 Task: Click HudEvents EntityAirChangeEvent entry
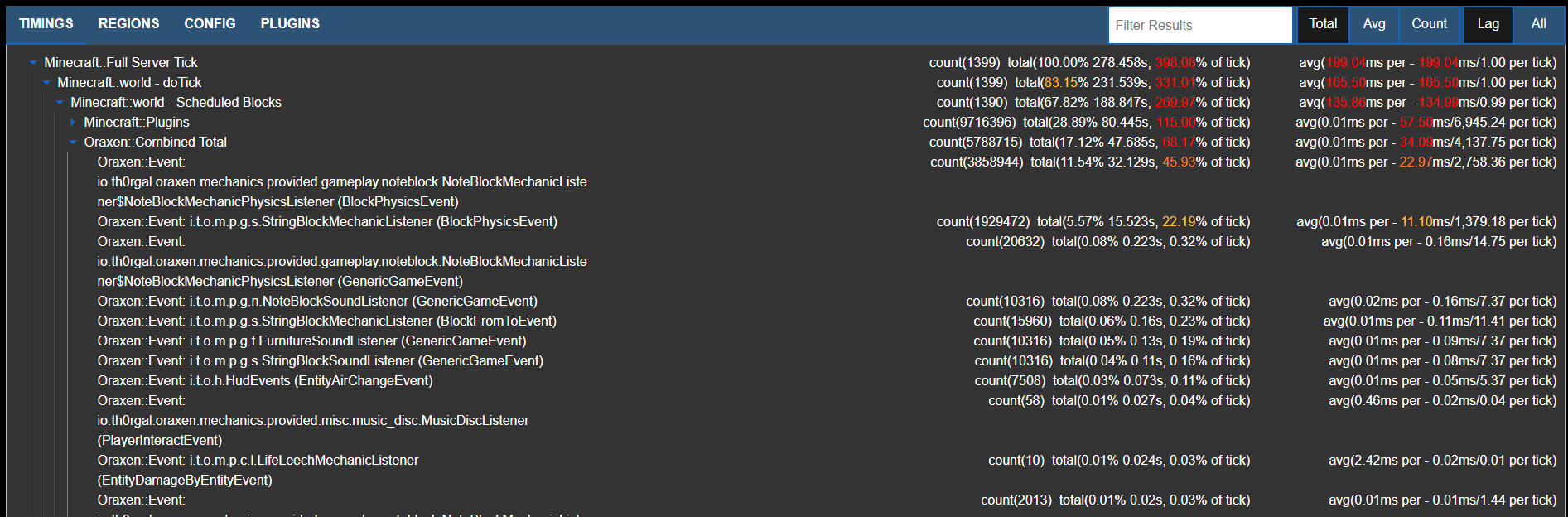pos(265,381)
